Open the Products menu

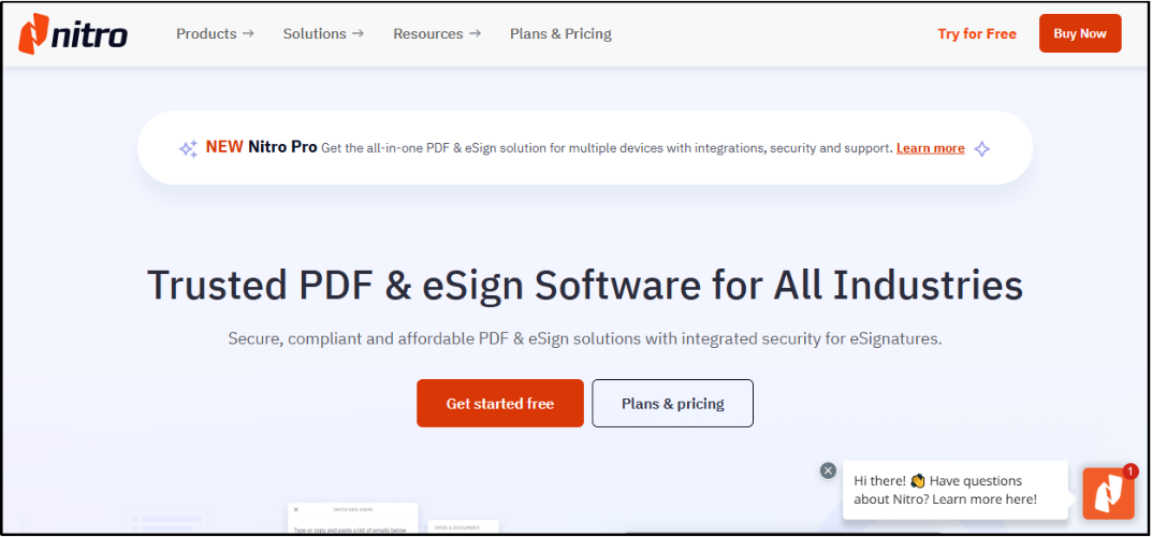[x=215, y=34]
